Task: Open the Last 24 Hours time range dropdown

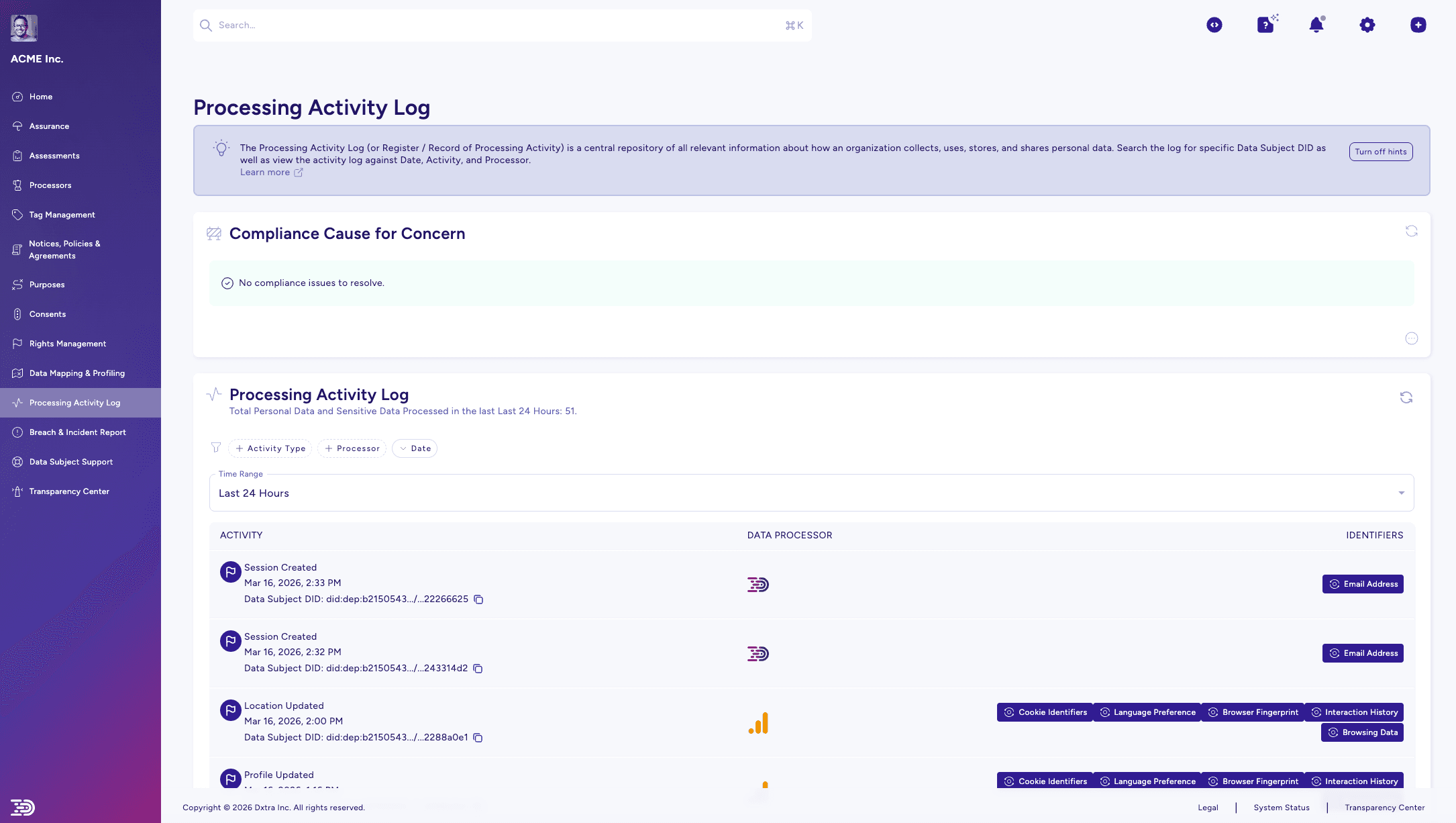Action: coord(805,493)
